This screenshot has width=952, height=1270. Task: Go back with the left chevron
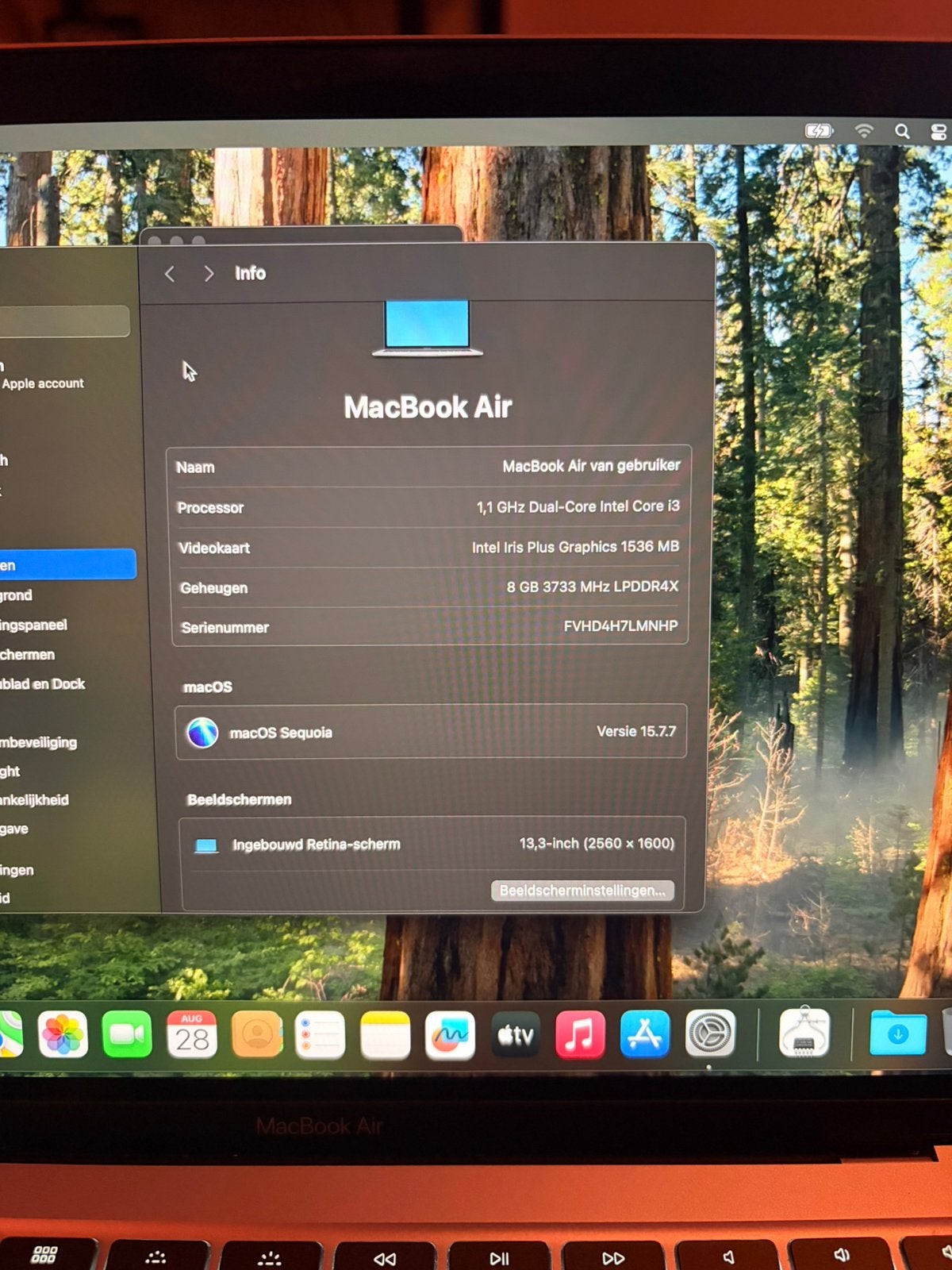tap(170, 274)
